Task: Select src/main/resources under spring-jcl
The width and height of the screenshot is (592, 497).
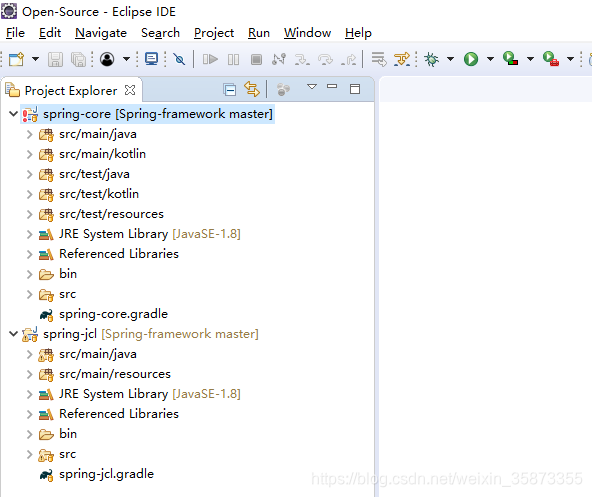Action: pos(115,374)
